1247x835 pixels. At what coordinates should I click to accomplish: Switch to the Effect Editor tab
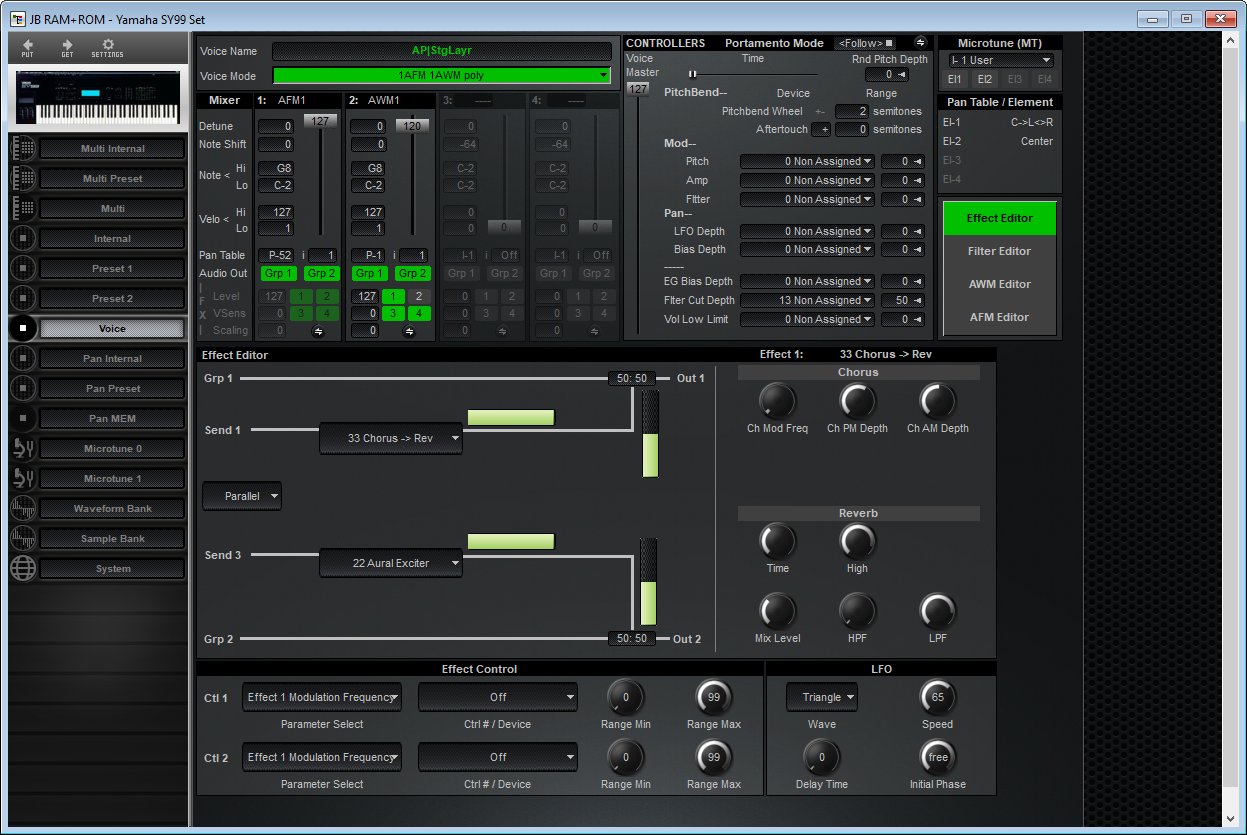(1000, 218)
